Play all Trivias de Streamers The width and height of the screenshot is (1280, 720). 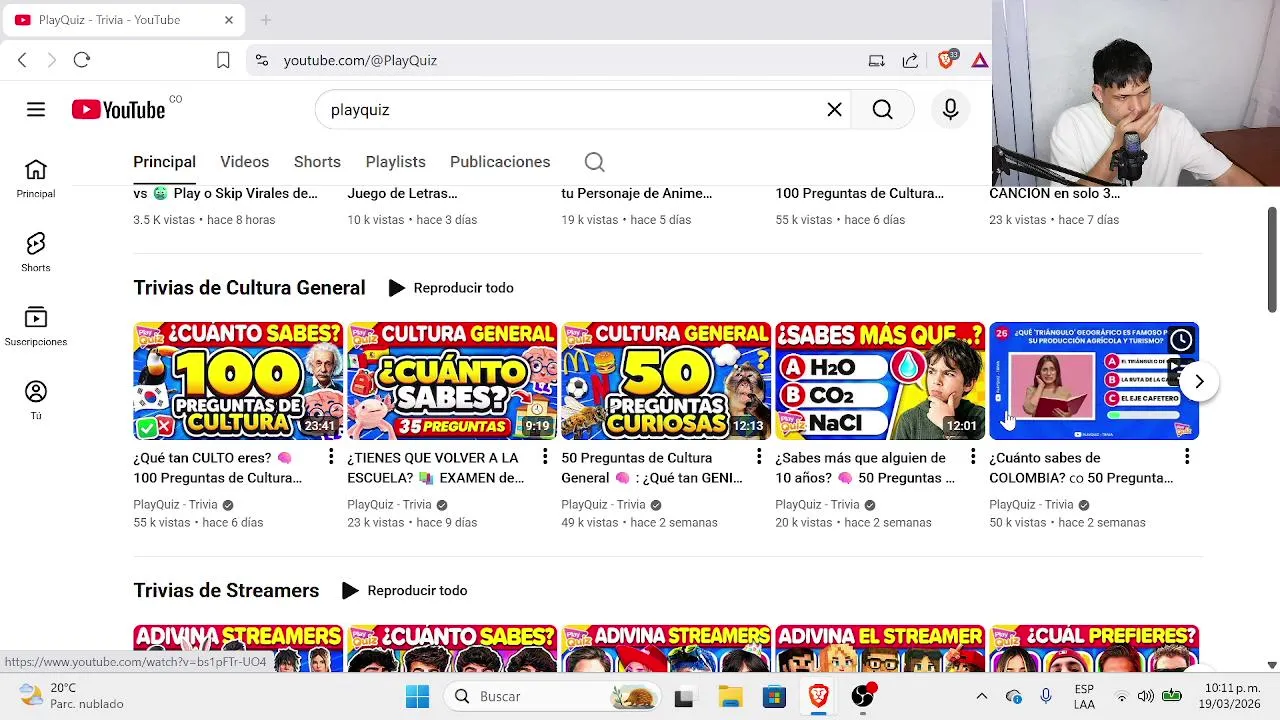coord(405,591)
